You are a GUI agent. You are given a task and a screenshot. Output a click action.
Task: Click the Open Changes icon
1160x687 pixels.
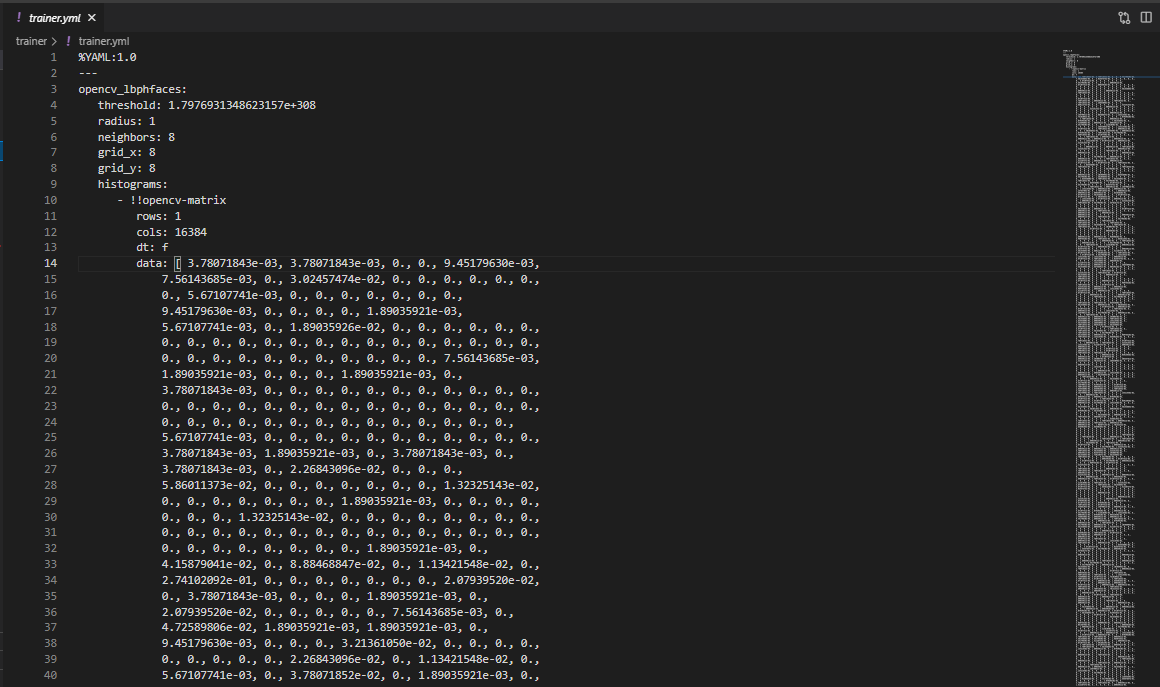click(x=1124, y=17)
